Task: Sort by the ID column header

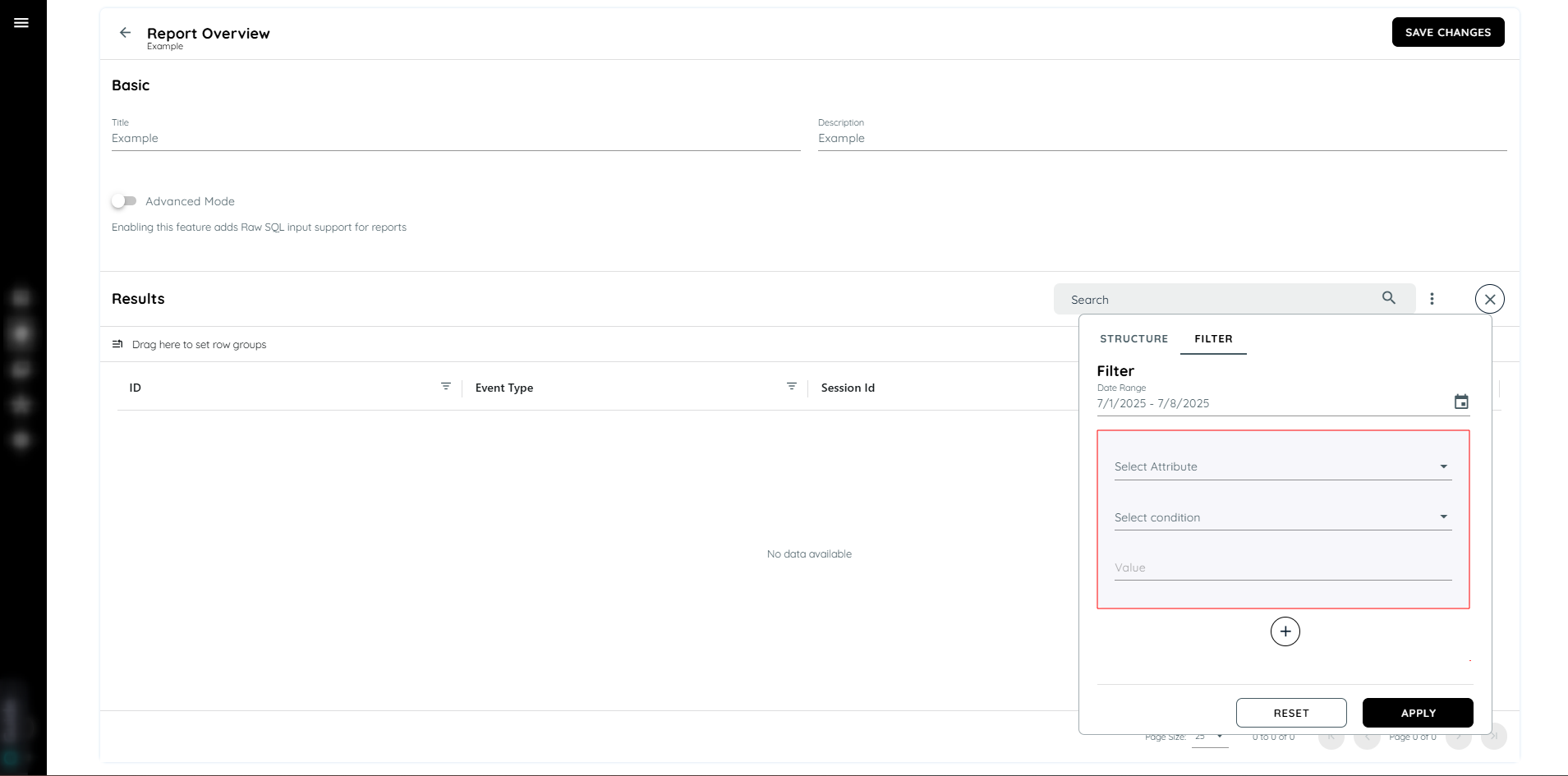Action: coord(135,388)
